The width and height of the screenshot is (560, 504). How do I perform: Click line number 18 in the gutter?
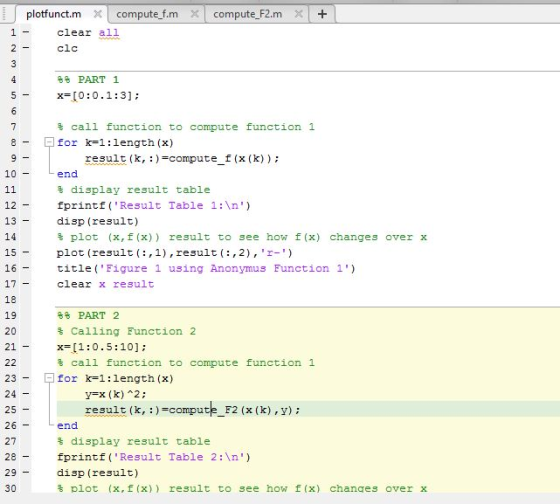[x=11, y=300]
